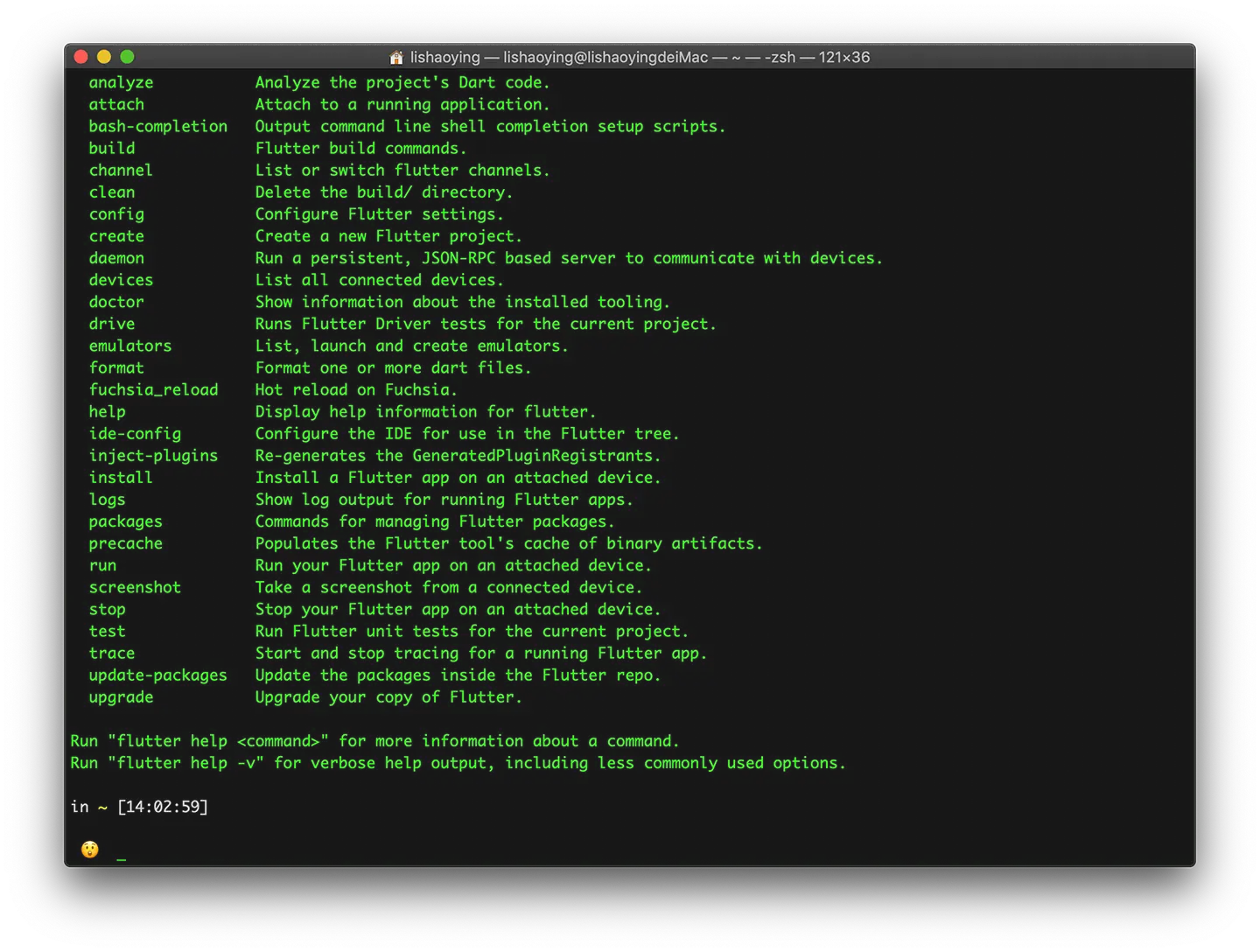Viewport: 1260px width, 952px height.
Task: Click the window title text 'lishaoying@lishaoyingdeiMac'
Action: 605,57
